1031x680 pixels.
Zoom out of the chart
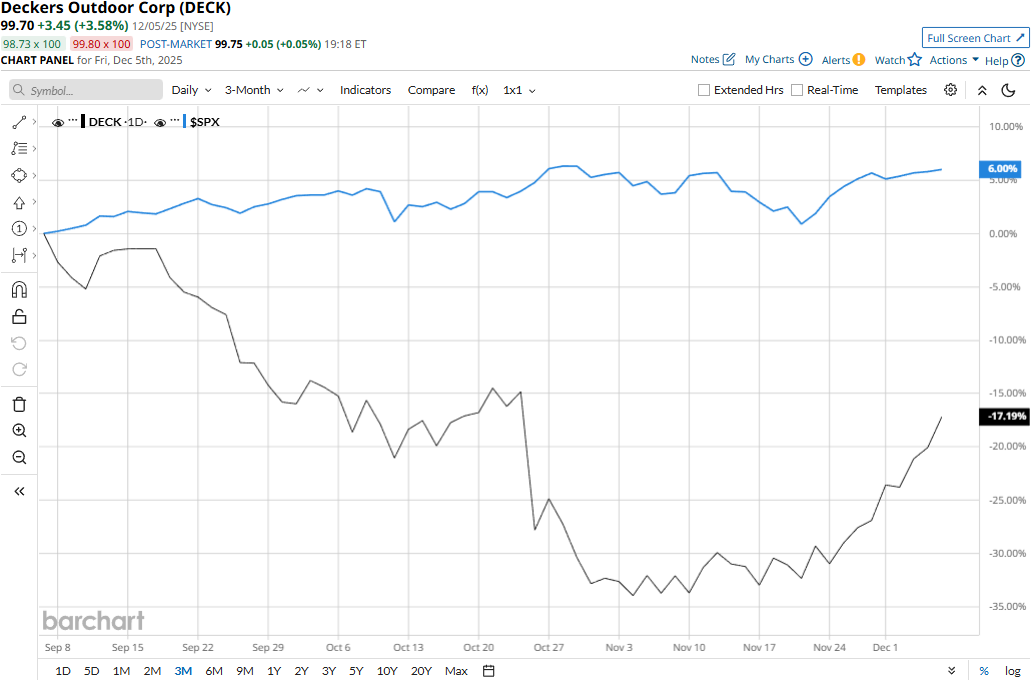pyautogui.click(x=18, y=458)
